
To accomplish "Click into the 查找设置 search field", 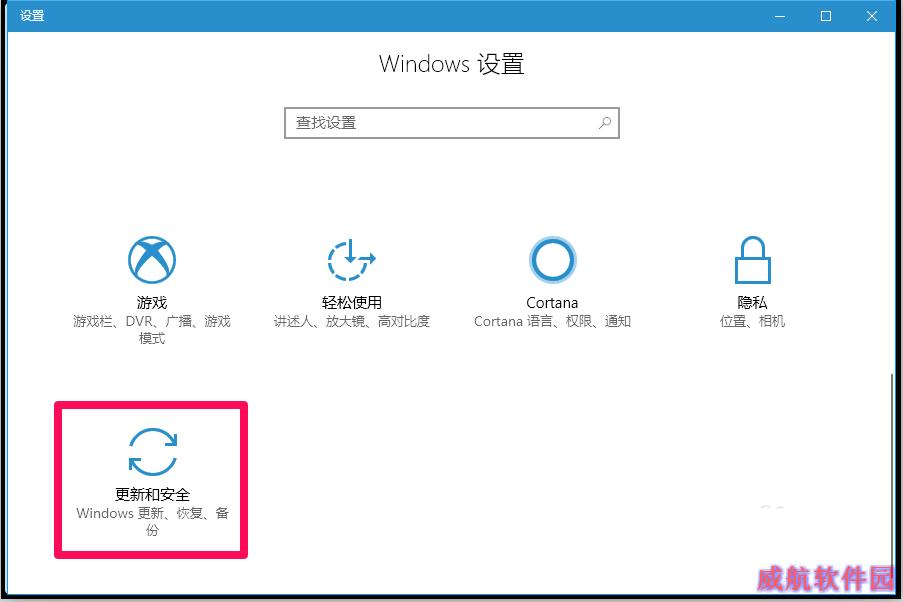I will coord(452,123).
